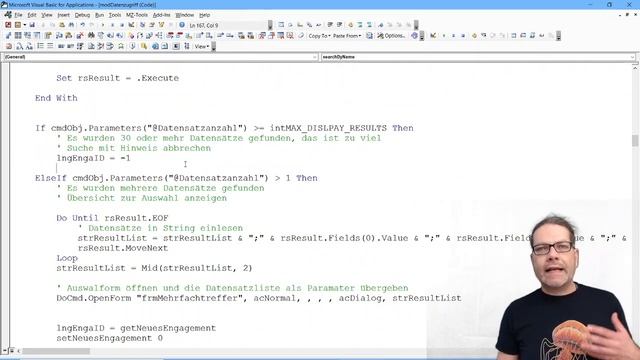Save the project with the Save icon
The width and height of the screenshot is (640, 360).
pos(32,25)
